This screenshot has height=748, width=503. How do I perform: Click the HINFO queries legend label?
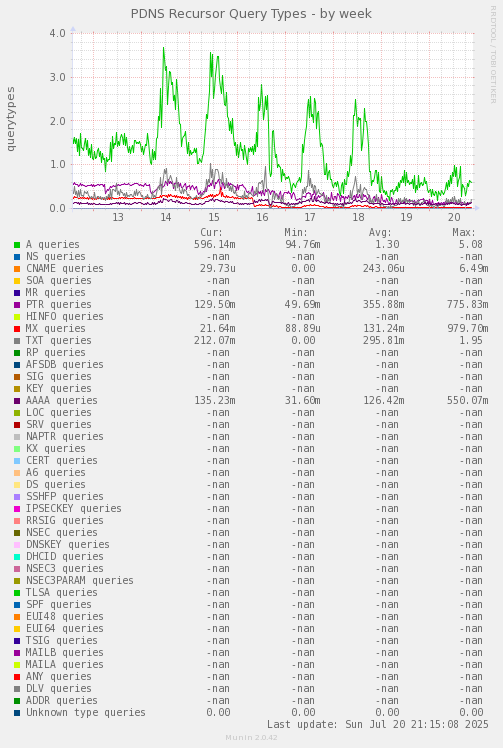point(64,316)
